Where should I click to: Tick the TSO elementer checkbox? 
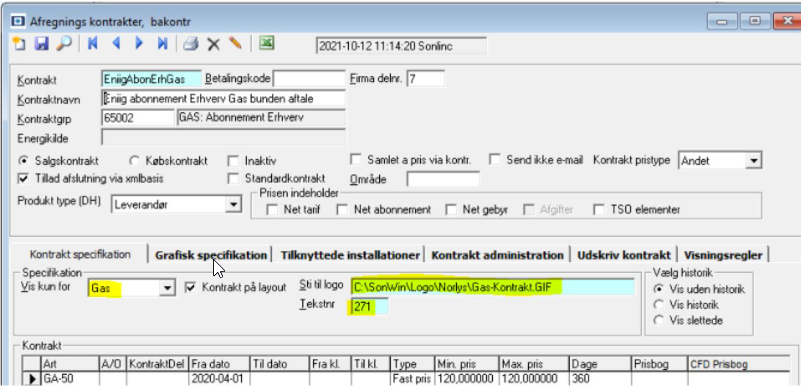(599, 210)
